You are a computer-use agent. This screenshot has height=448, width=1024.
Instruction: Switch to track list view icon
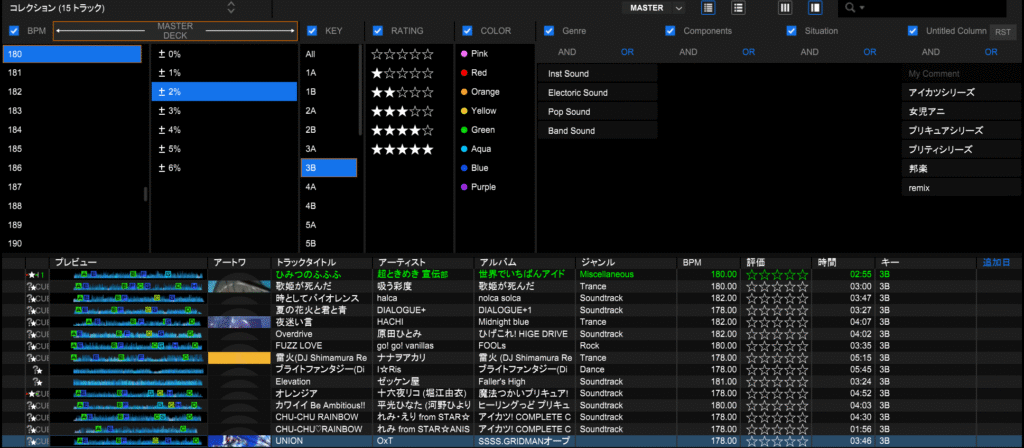[x=708, y=8]
